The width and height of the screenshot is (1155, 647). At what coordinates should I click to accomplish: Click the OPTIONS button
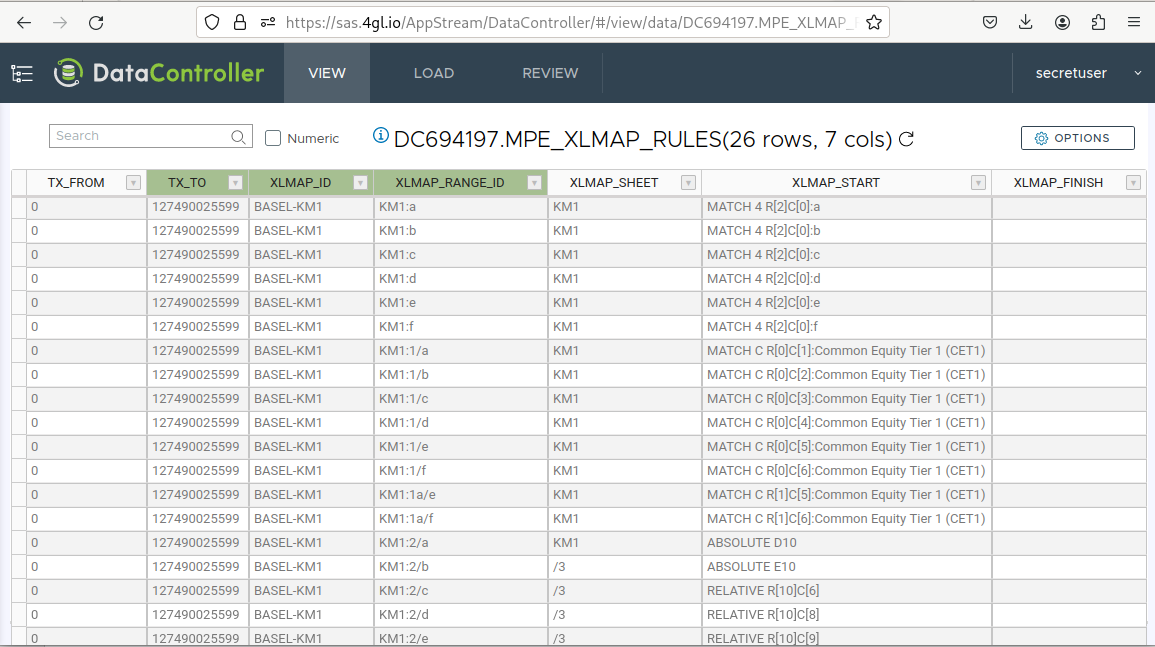1077,138
